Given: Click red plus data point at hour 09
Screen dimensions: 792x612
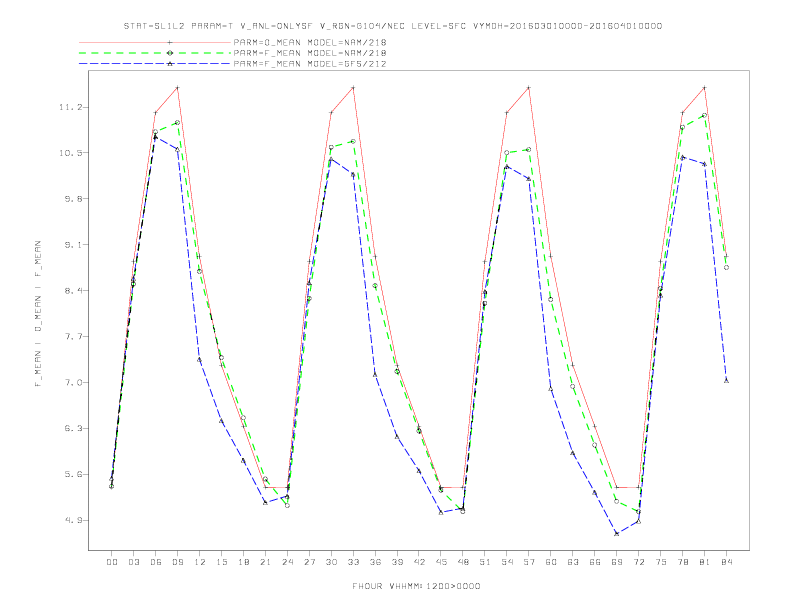Looking at the screenshot, I should (x=177, y=88).
